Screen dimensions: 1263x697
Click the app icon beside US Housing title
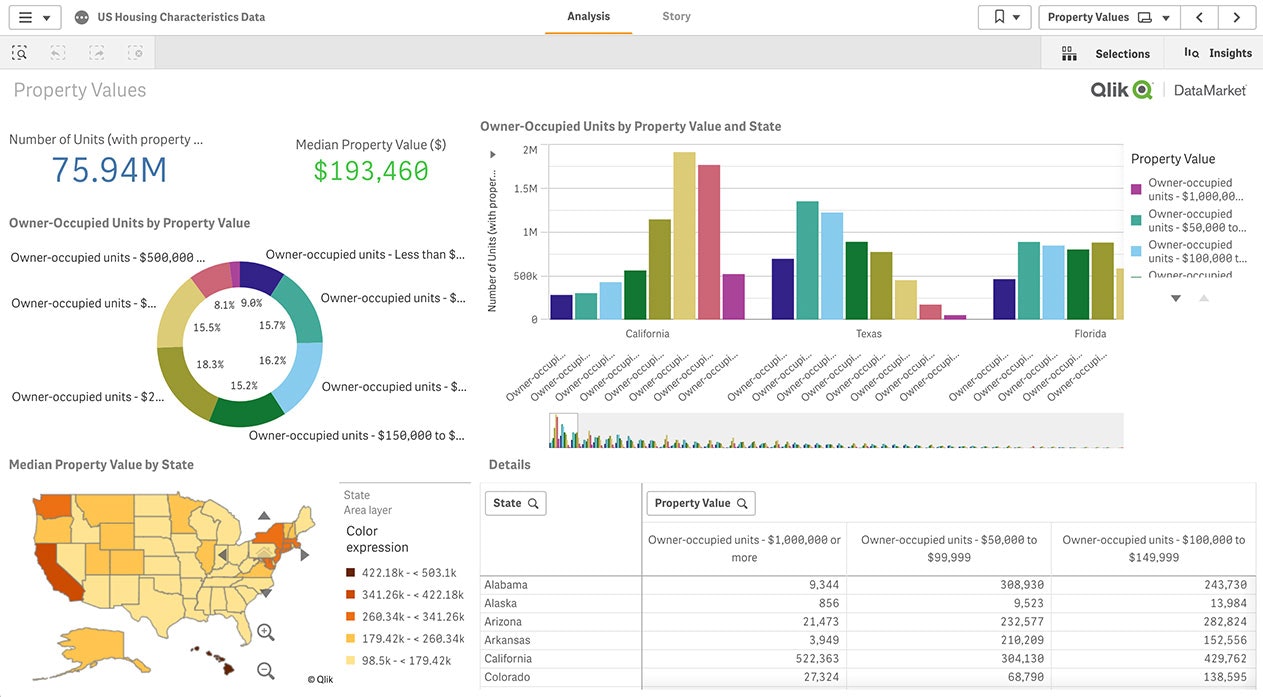click(x=81, y=18)
